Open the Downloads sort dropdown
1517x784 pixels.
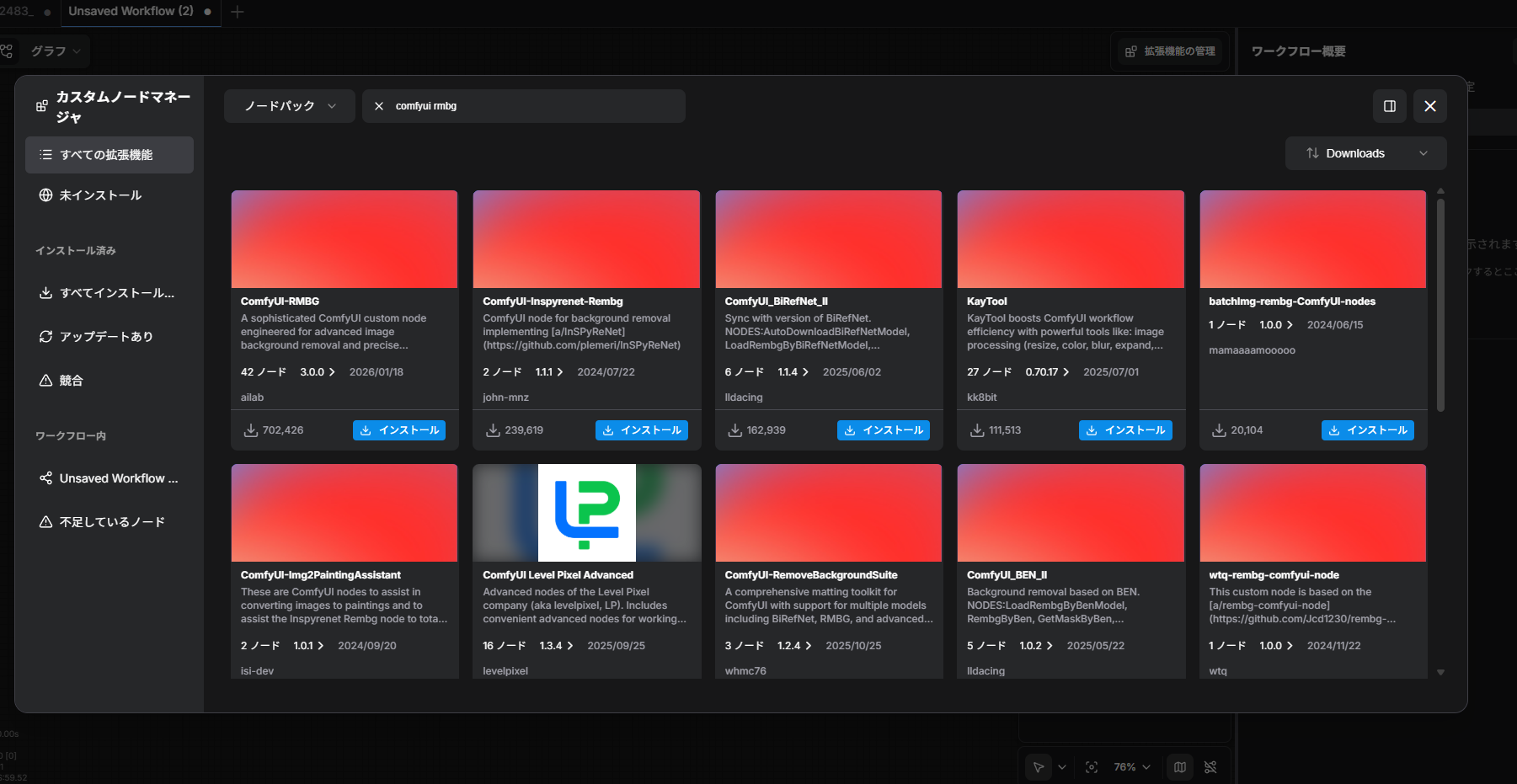coord(1366,153)
